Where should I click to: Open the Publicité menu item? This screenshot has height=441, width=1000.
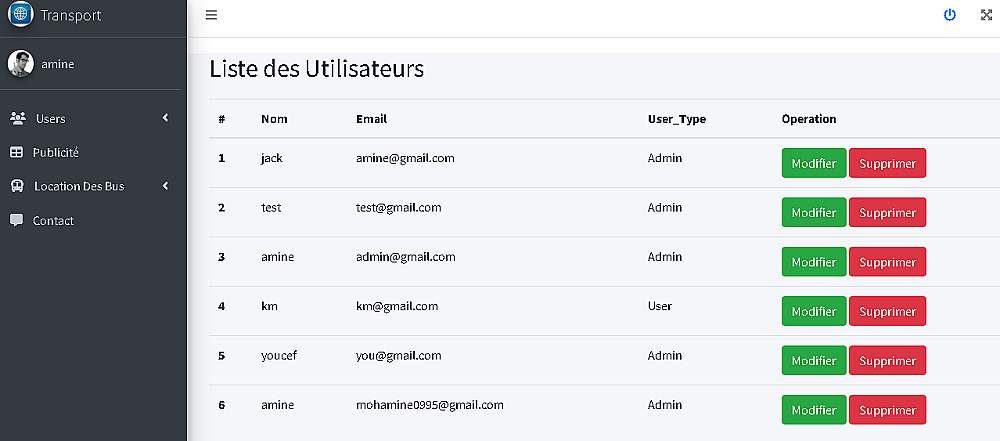(x=55, y=152)
